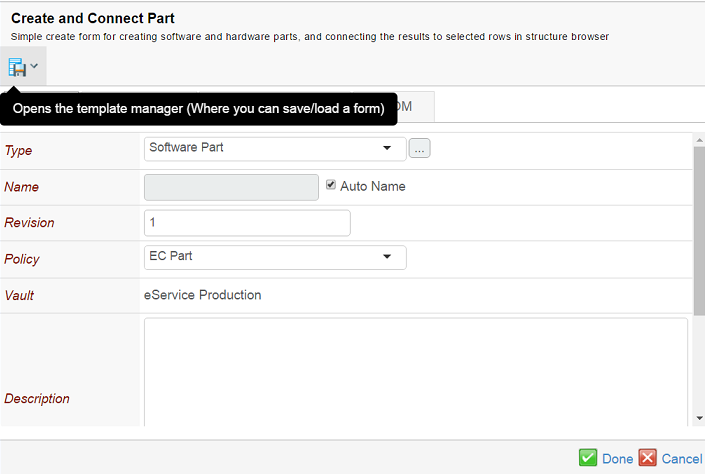Click the red Cancel X icon

647,458
